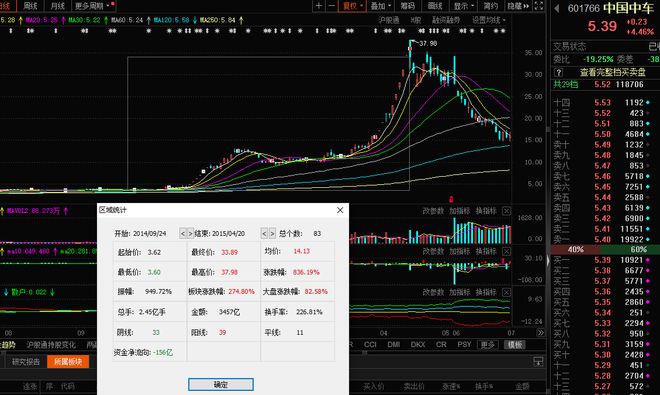Click the 37.98 peak price marker
The width and height of the screenshot is (660, 395).
[428, 43]
